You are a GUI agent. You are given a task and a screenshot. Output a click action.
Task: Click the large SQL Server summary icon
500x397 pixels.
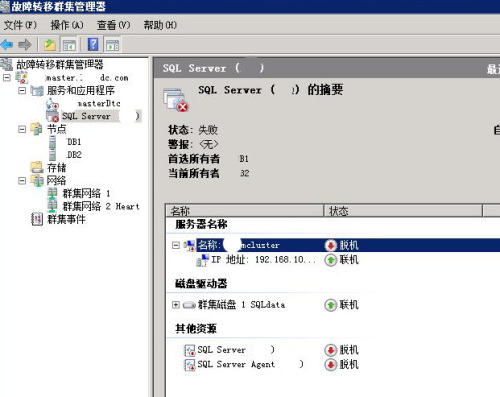(176, 100)
